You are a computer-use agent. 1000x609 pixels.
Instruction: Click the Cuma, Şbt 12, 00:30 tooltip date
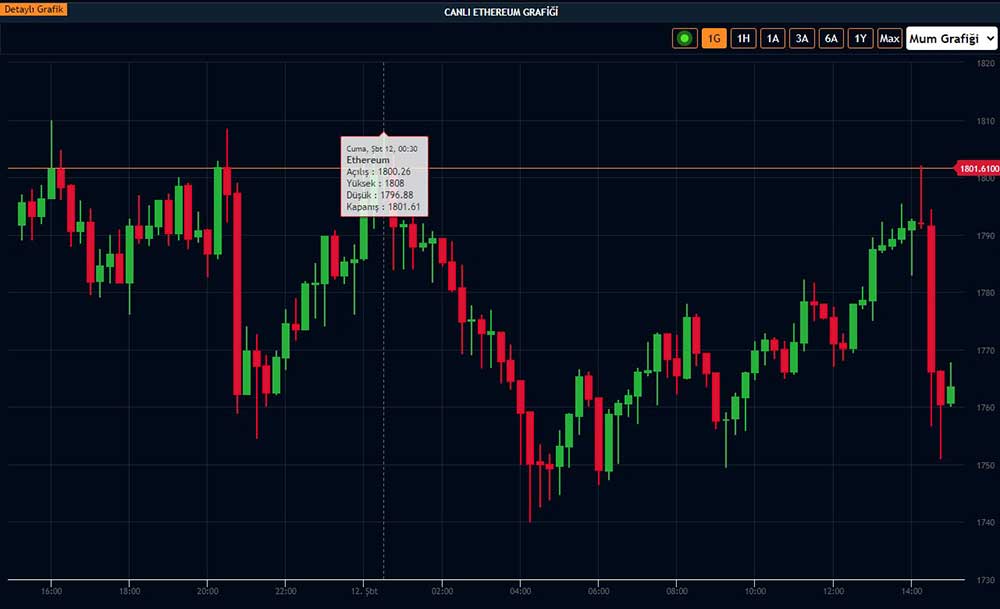[381, 149]
